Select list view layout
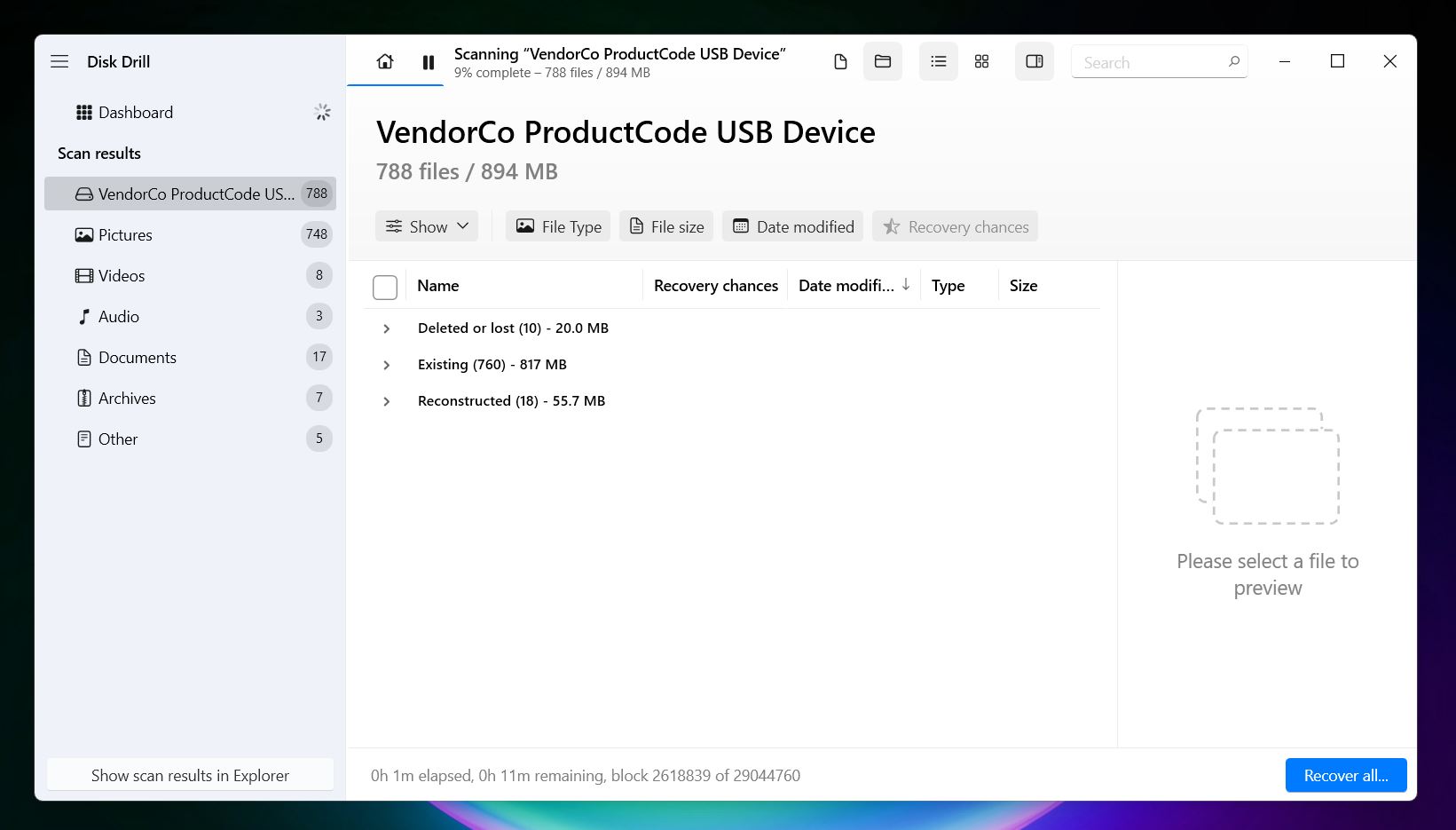This screenshot has width=1456, height=830. pos(939,61)
